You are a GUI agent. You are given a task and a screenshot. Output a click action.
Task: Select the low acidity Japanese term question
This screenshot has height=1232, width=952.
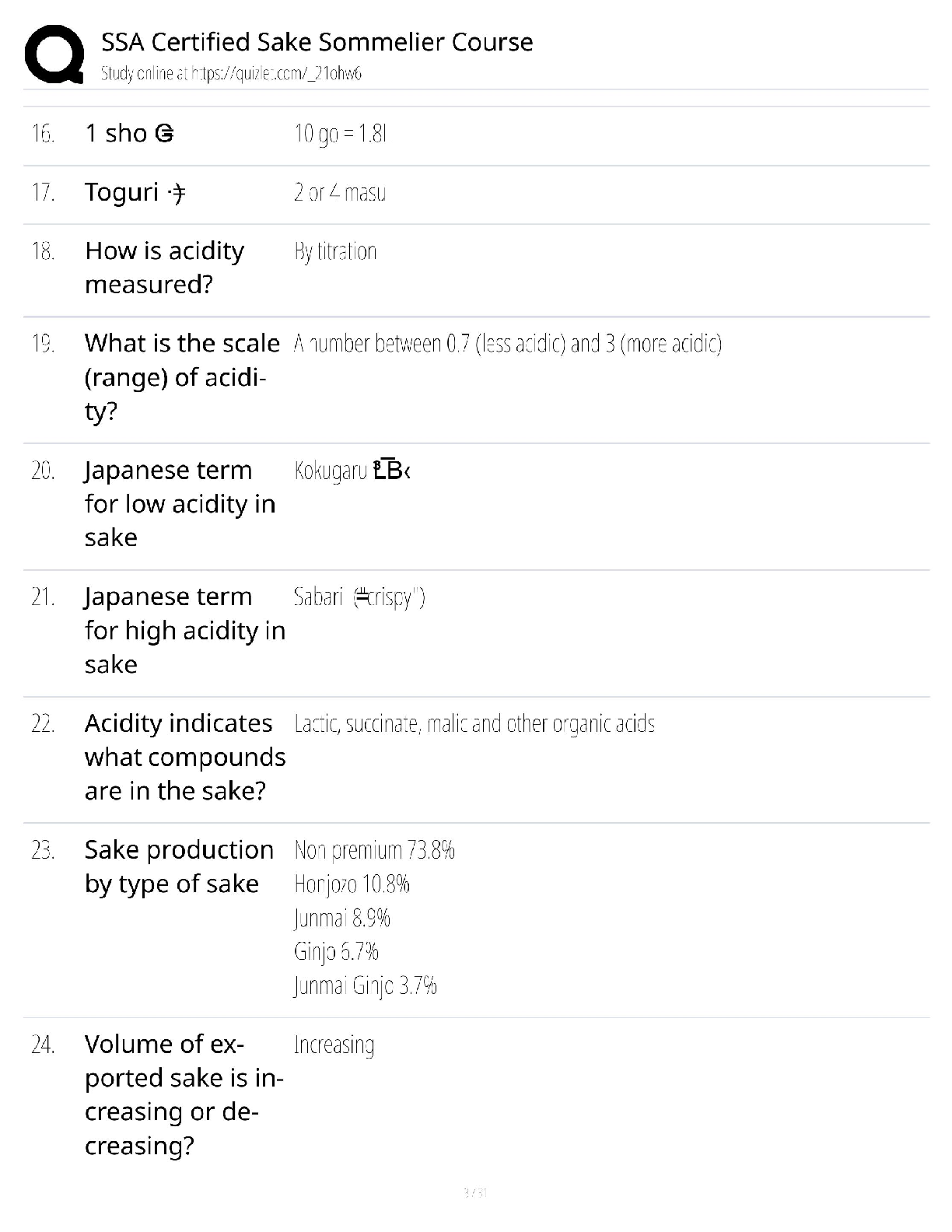(180, 504)
